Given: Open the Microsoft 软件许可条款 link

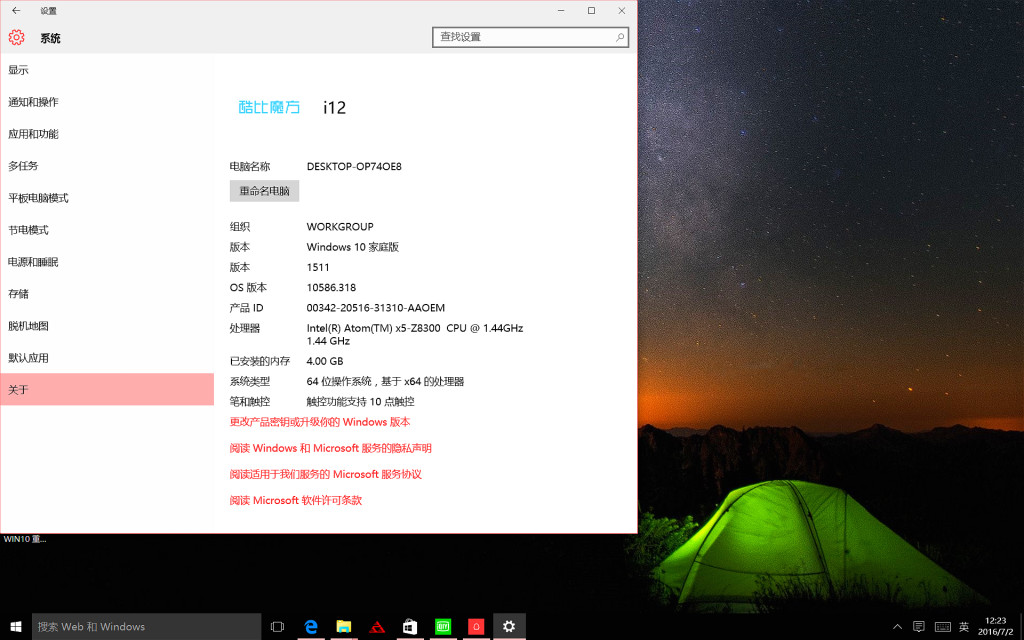Looking at the screenshot, I should (x=296, y=500).
